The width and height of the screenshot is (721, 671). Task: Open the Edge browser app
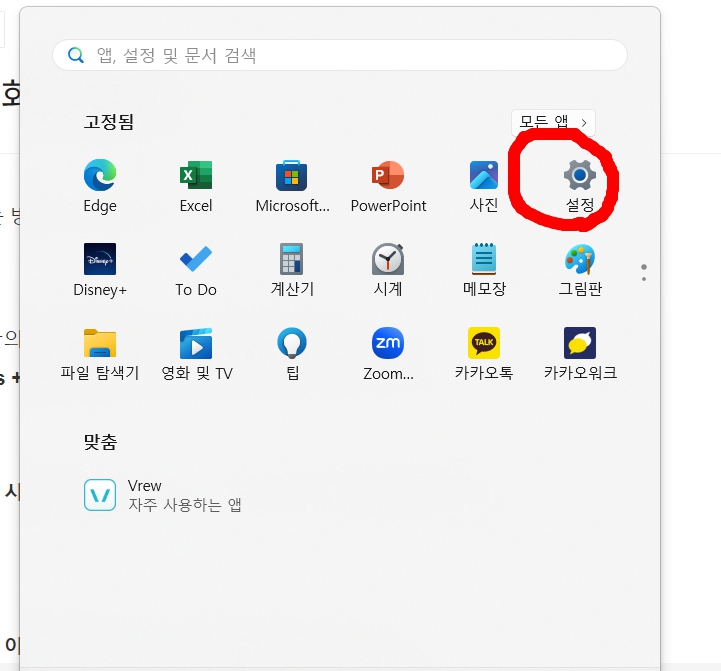click(x=100, y=186)
